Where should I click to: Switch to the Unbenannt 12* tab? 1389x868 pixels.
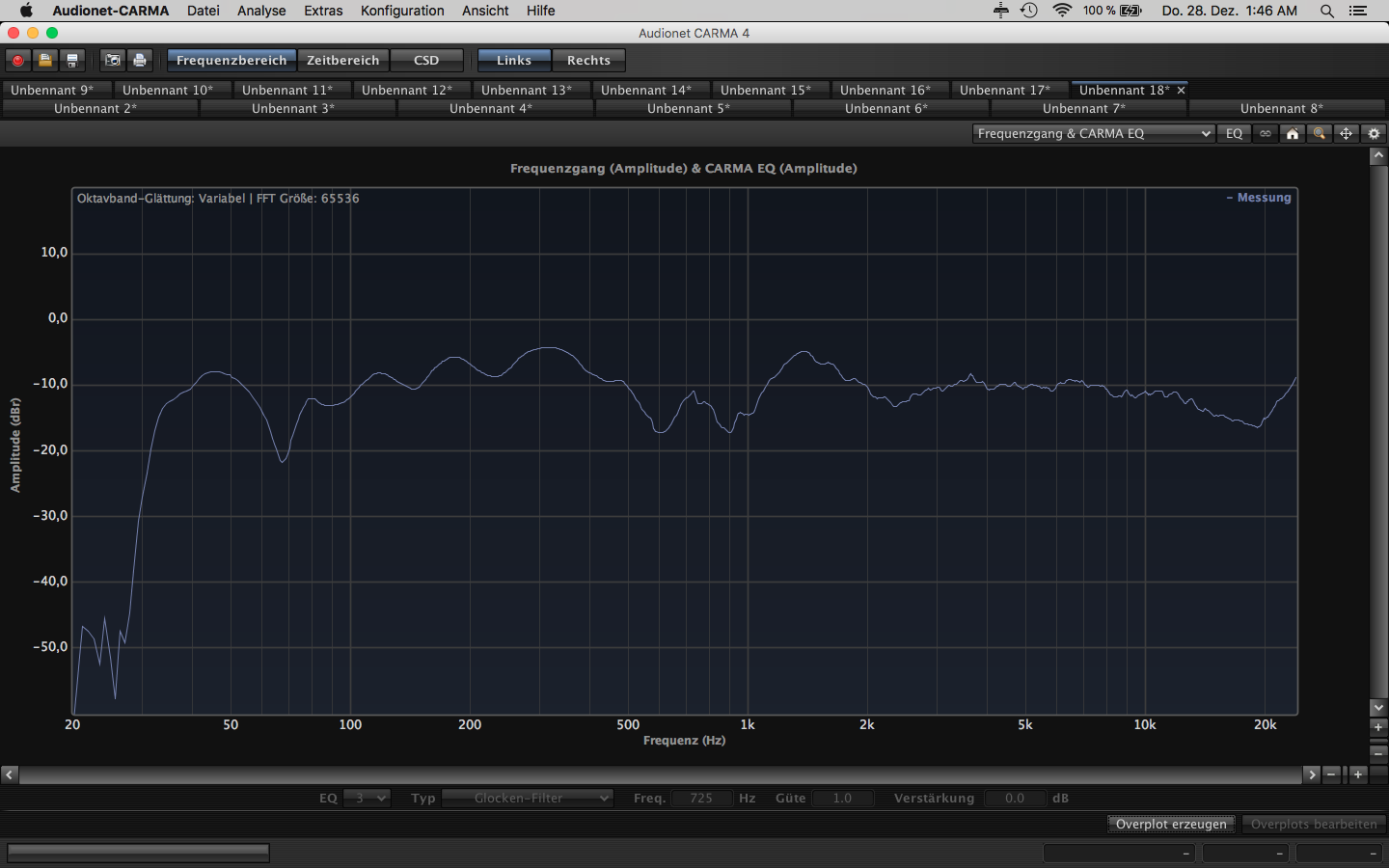tap(407, 90)
